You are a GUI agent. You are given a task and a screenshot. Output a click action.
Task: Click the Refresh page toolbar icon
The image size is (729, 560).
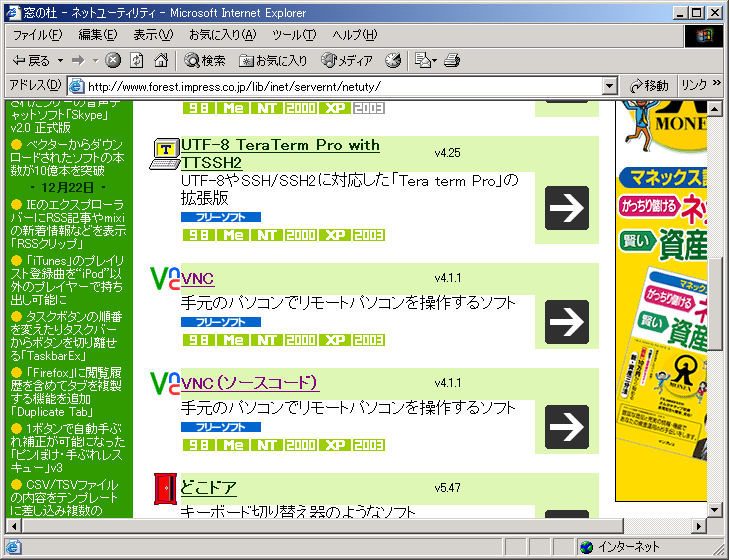click(137, 60)
